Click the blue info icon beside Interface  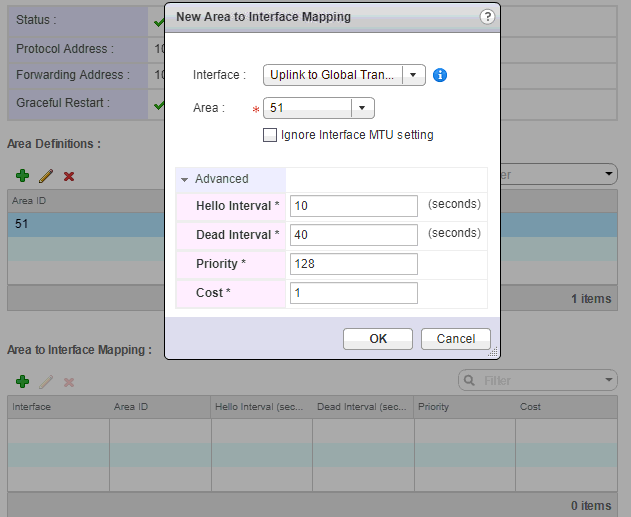click(440, 75)
